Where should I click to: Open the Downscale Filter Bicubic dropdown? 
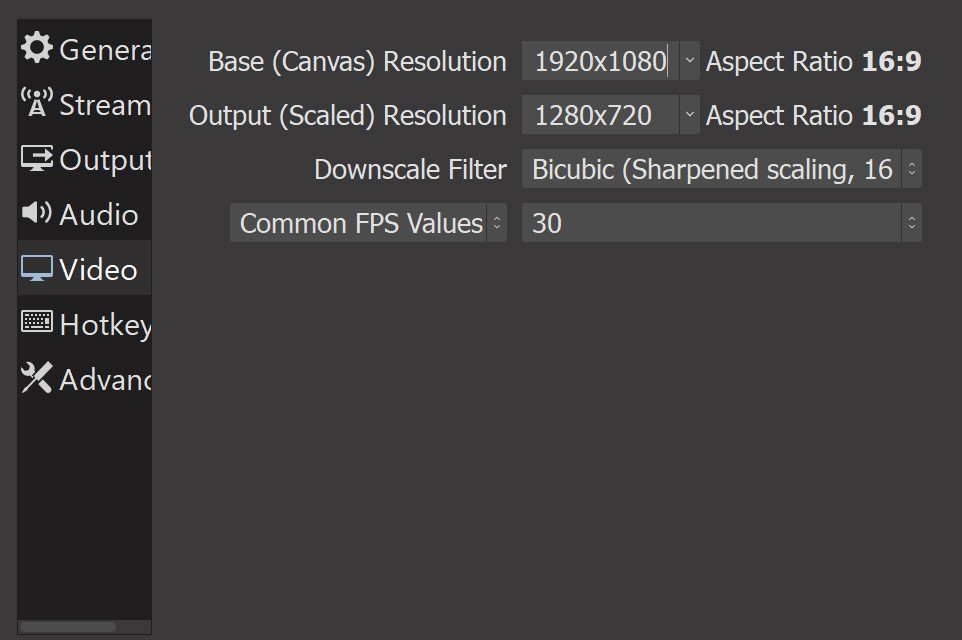pyautogui.click(x=720, y=169)
